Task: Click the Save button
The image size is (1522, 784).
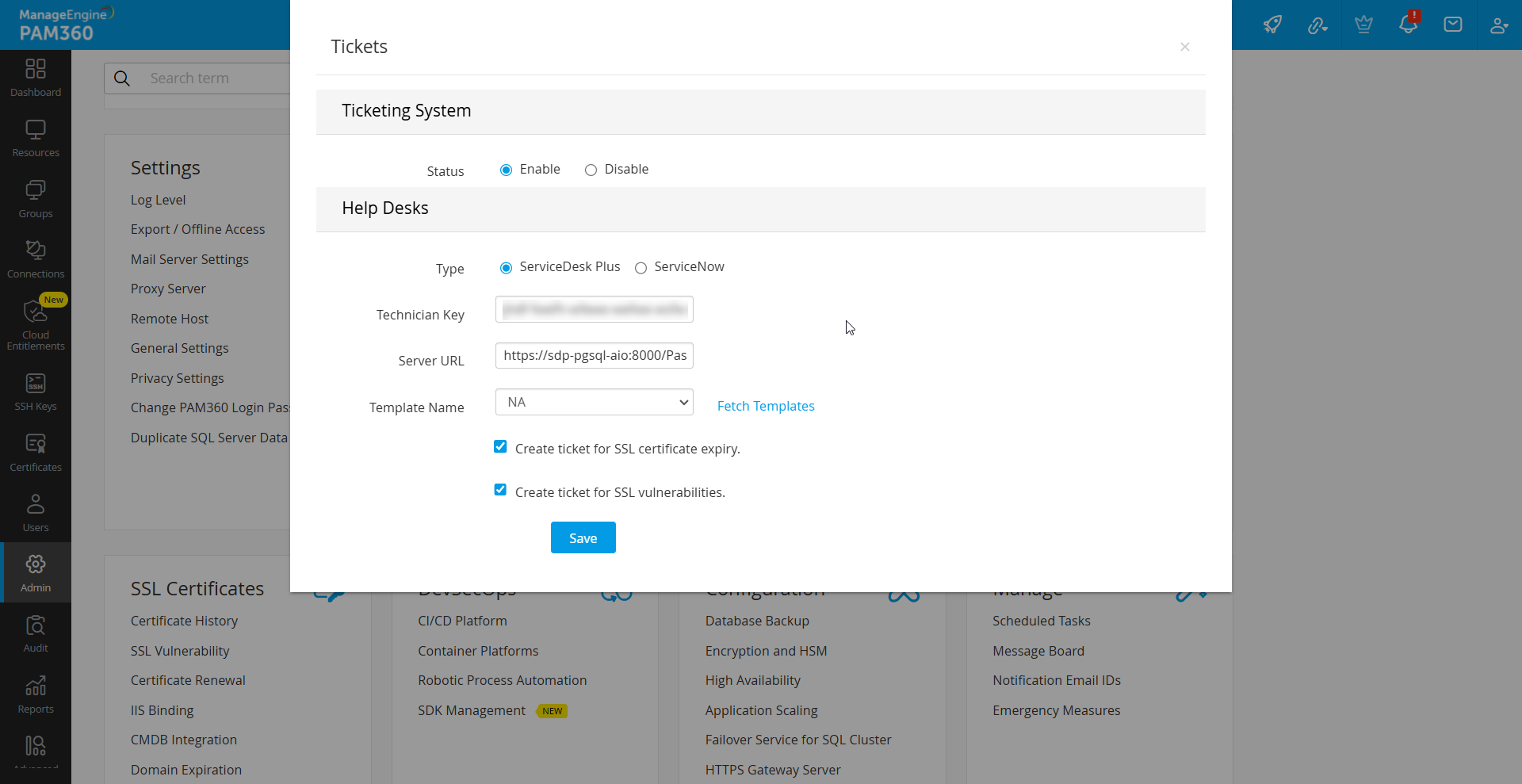Action: point(583,537)
